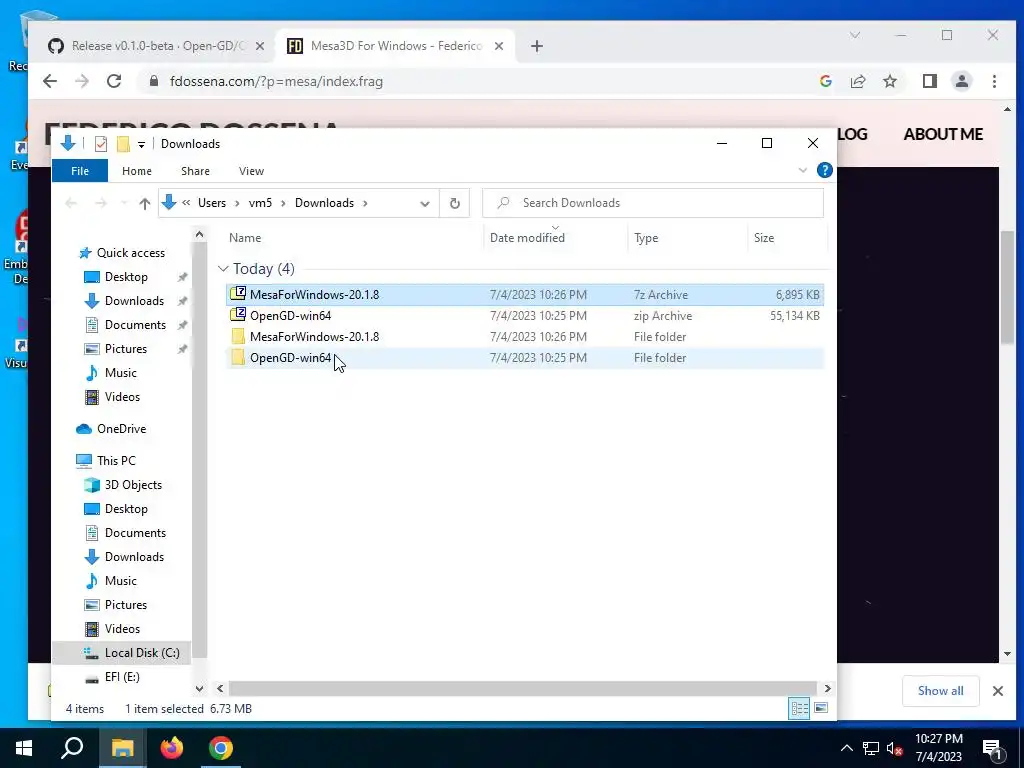Open the Chrome profile avatar

(x=961, y=81)
